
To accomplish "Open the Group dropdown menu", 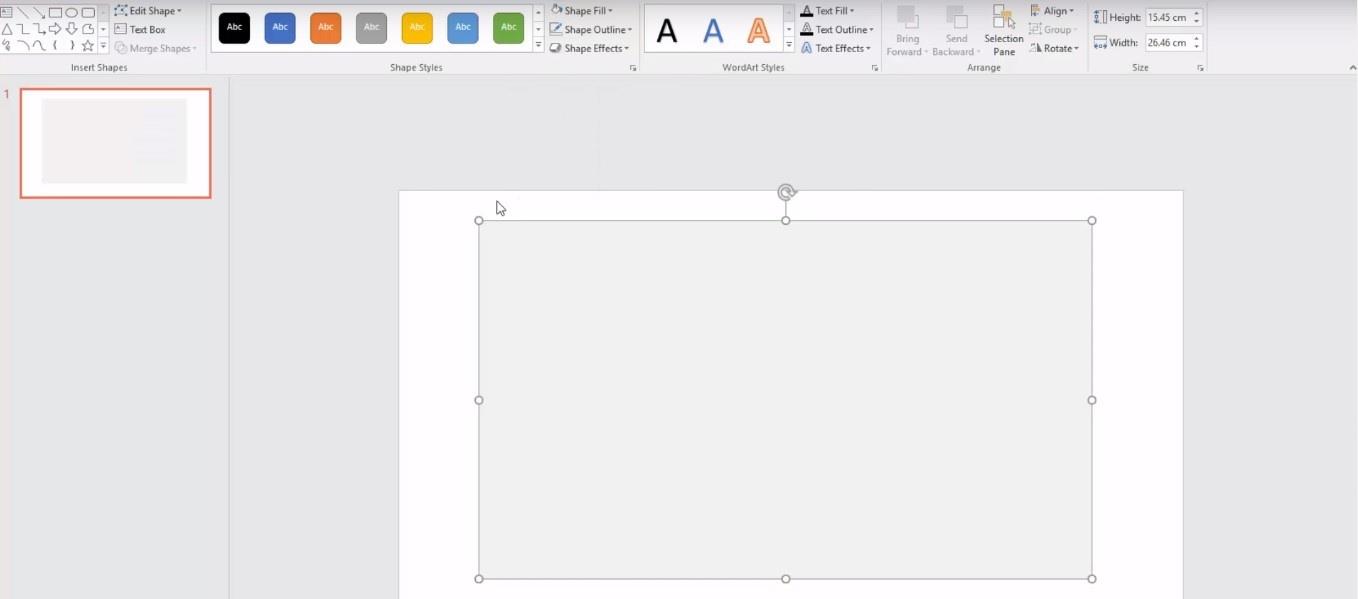I will [x=1053, y=30].
